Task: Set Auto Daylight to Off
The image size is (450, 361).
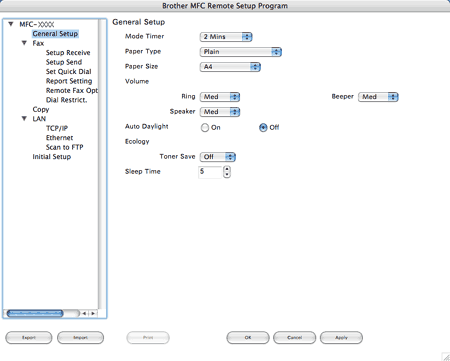Action: (x=263, y=128)
